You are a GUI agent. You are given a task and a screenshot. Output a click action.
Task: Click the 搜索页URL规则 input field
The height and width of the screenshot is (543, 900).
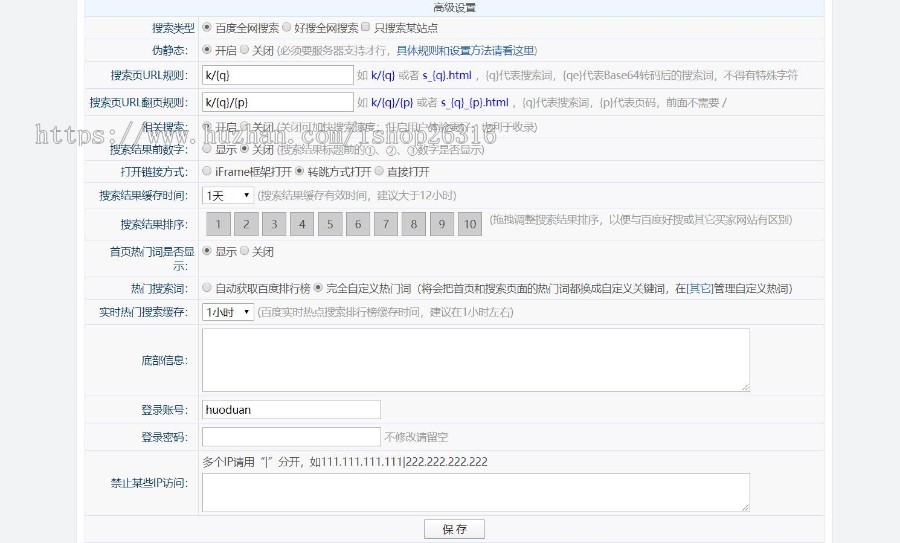point(278,75)
